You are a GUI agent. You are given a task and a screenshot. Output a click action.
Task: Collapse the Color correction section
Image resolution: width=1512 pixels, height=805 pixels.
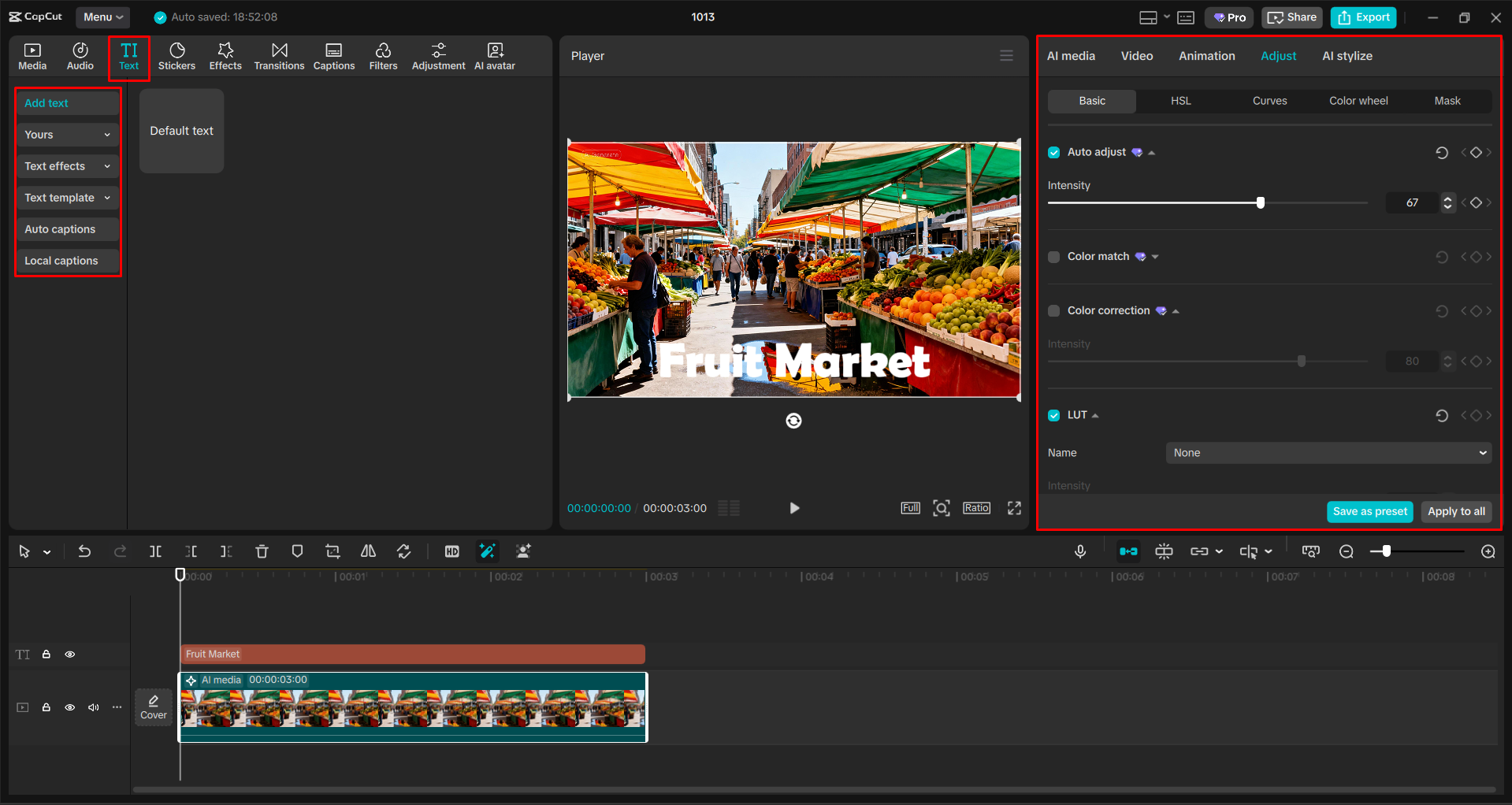[1175, 310]
